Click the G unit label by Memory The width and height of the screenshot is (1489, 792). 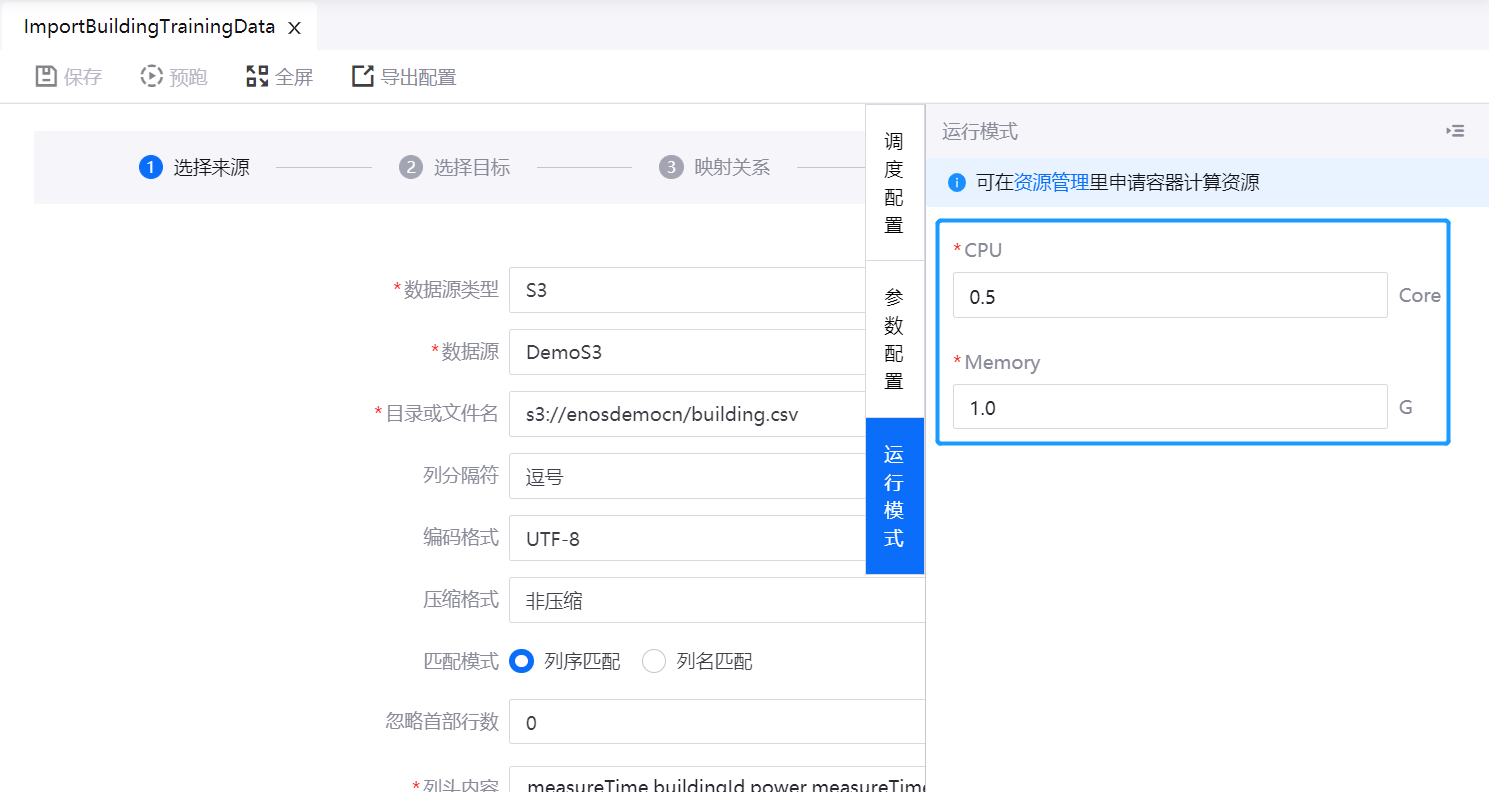1406,407
